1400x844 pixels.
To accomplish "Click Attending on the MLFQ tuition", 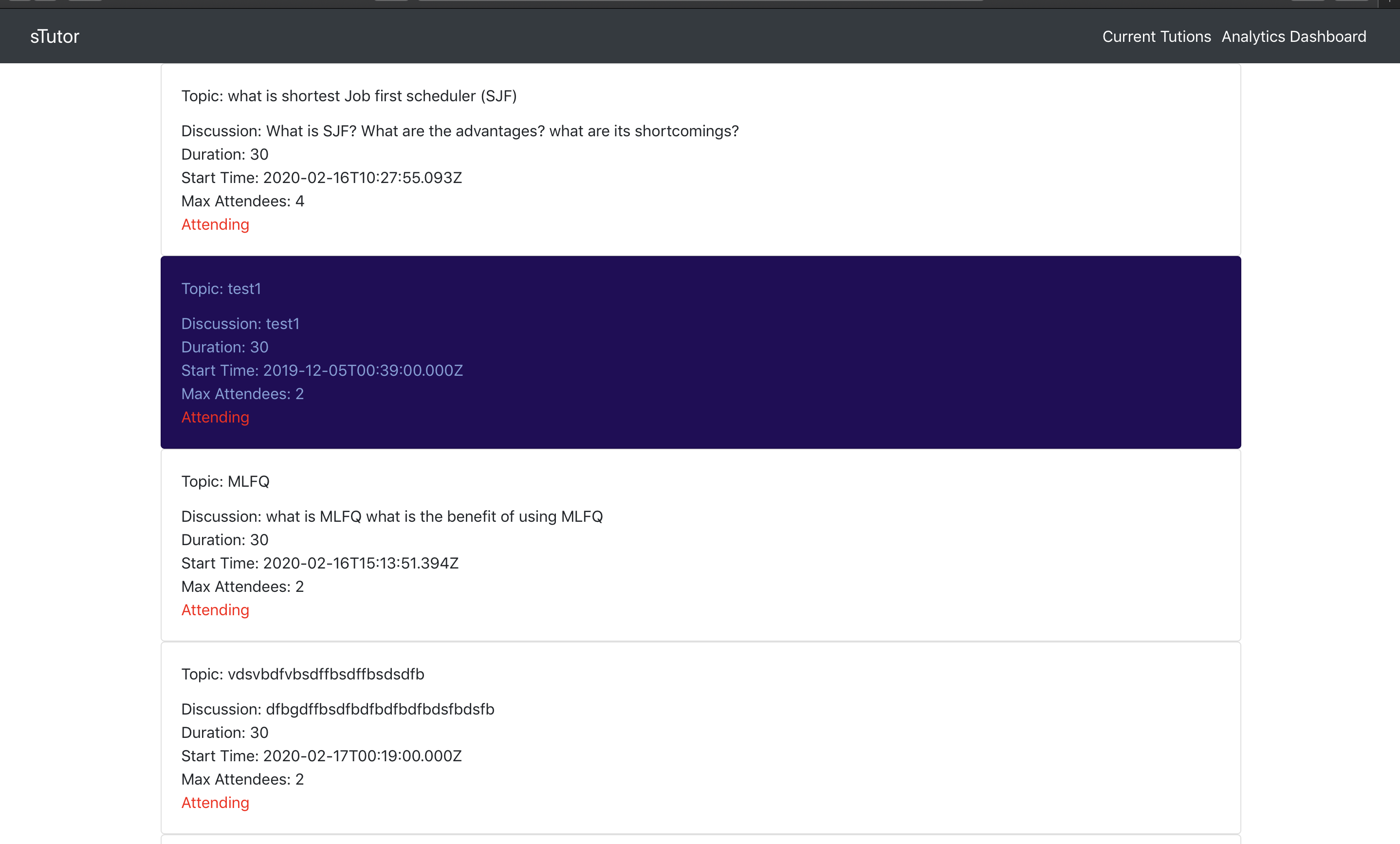I will click(x=215, y=609).
